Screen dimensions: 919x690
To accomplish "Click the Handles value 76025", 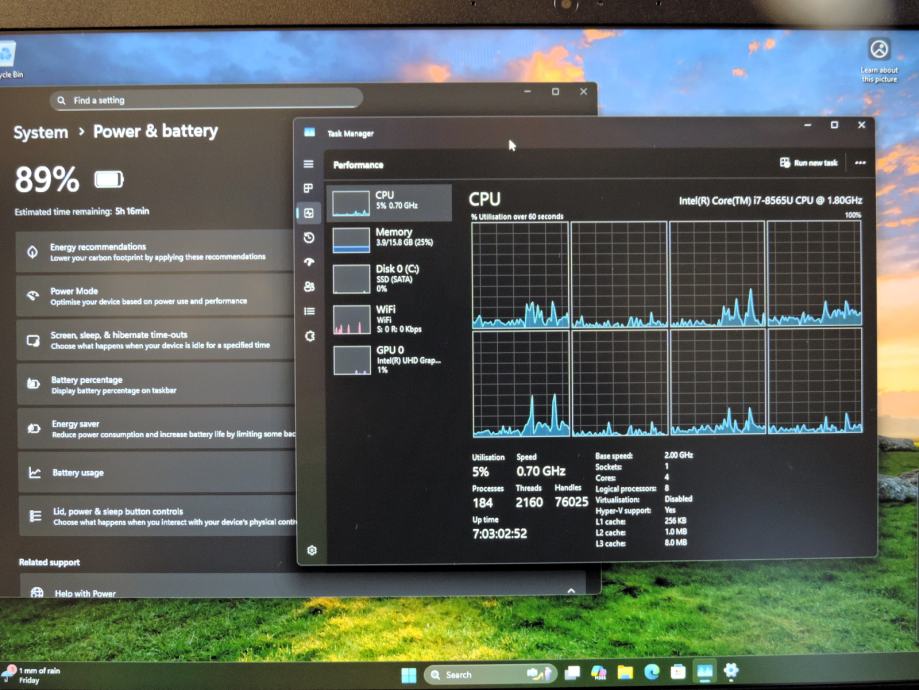I will point(571,502).
